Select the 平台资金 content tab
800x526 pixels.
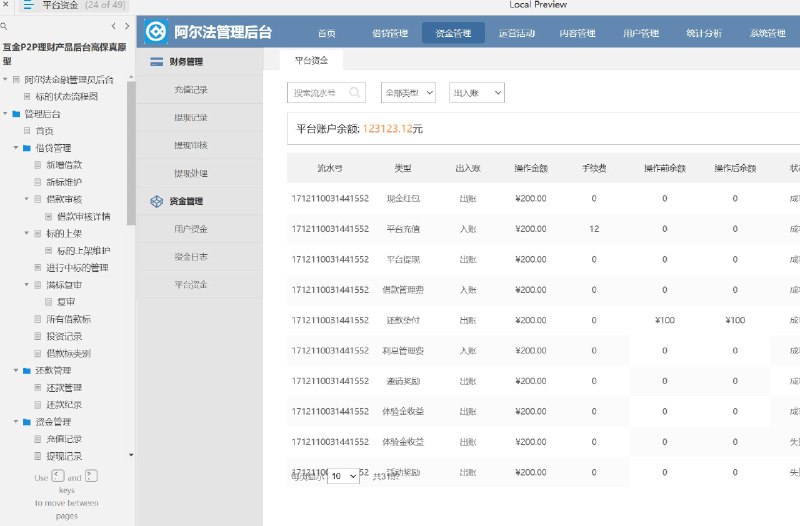[x=311, y=60]
